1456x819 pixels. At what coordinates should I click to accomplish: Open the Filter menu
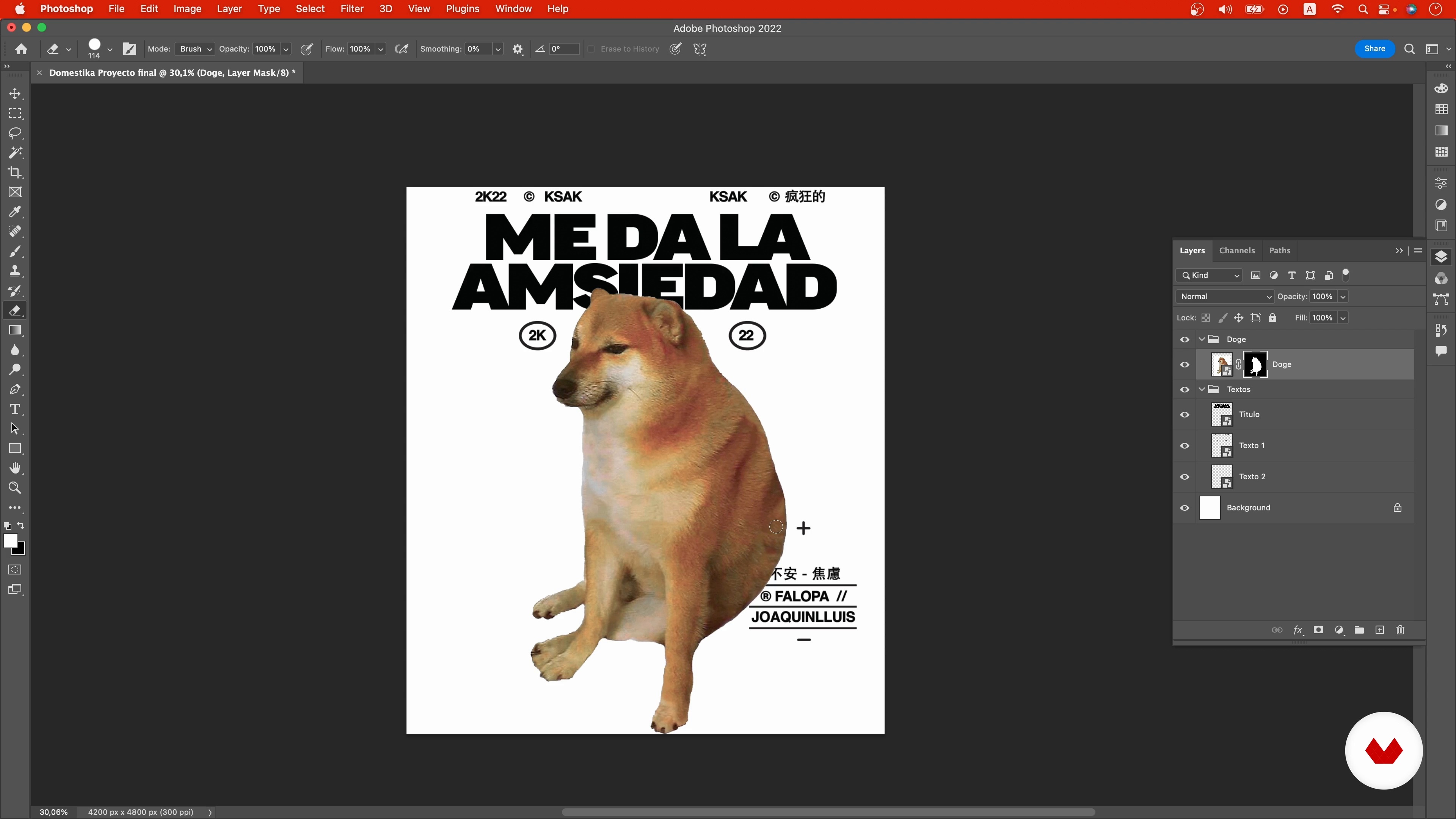[x=351, y=9]
